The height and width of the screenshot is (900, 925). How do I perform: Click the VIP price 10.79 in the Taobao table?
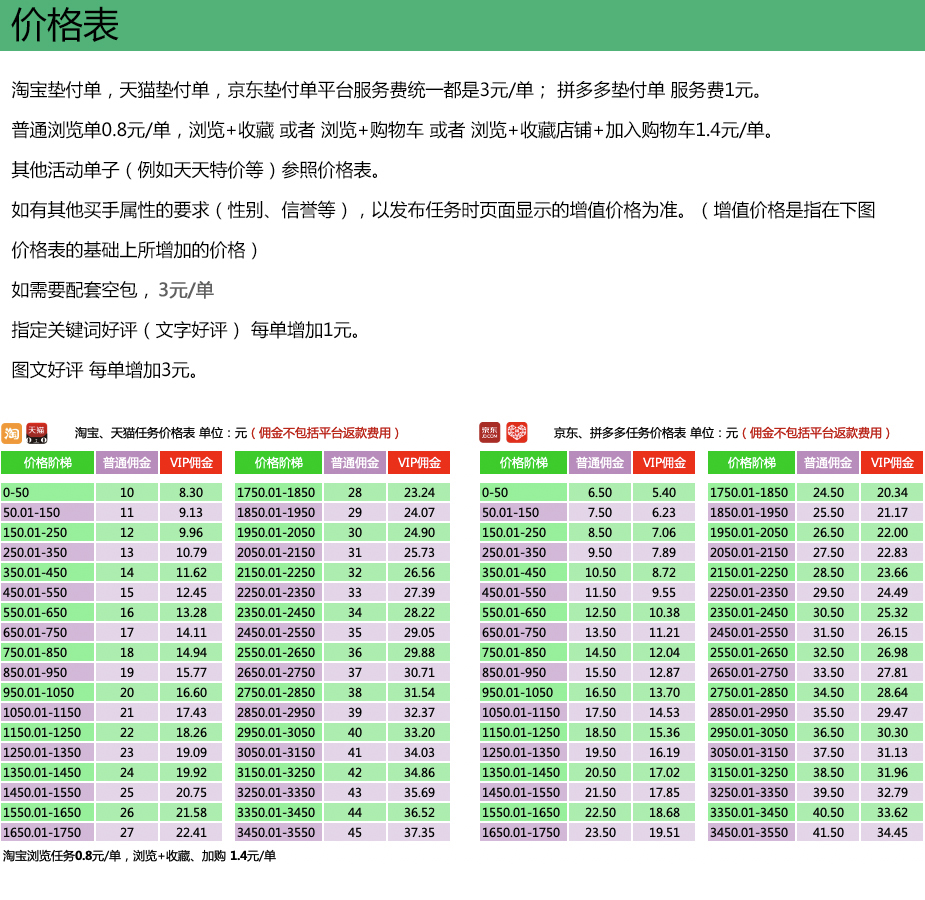coord(191,553)
